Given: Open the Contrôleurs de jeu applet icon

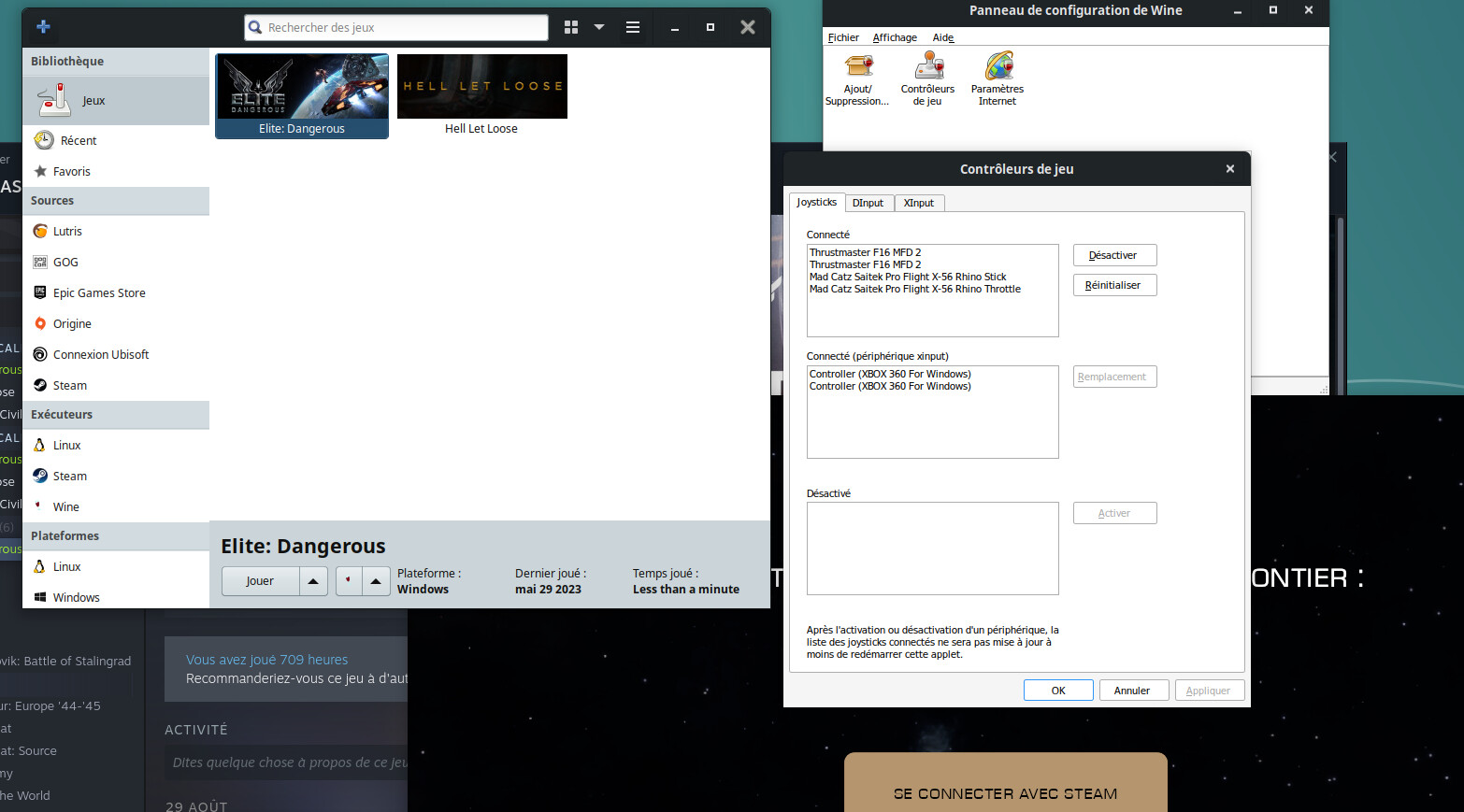Looking at the screenshot, I should [x=927, y=79].
